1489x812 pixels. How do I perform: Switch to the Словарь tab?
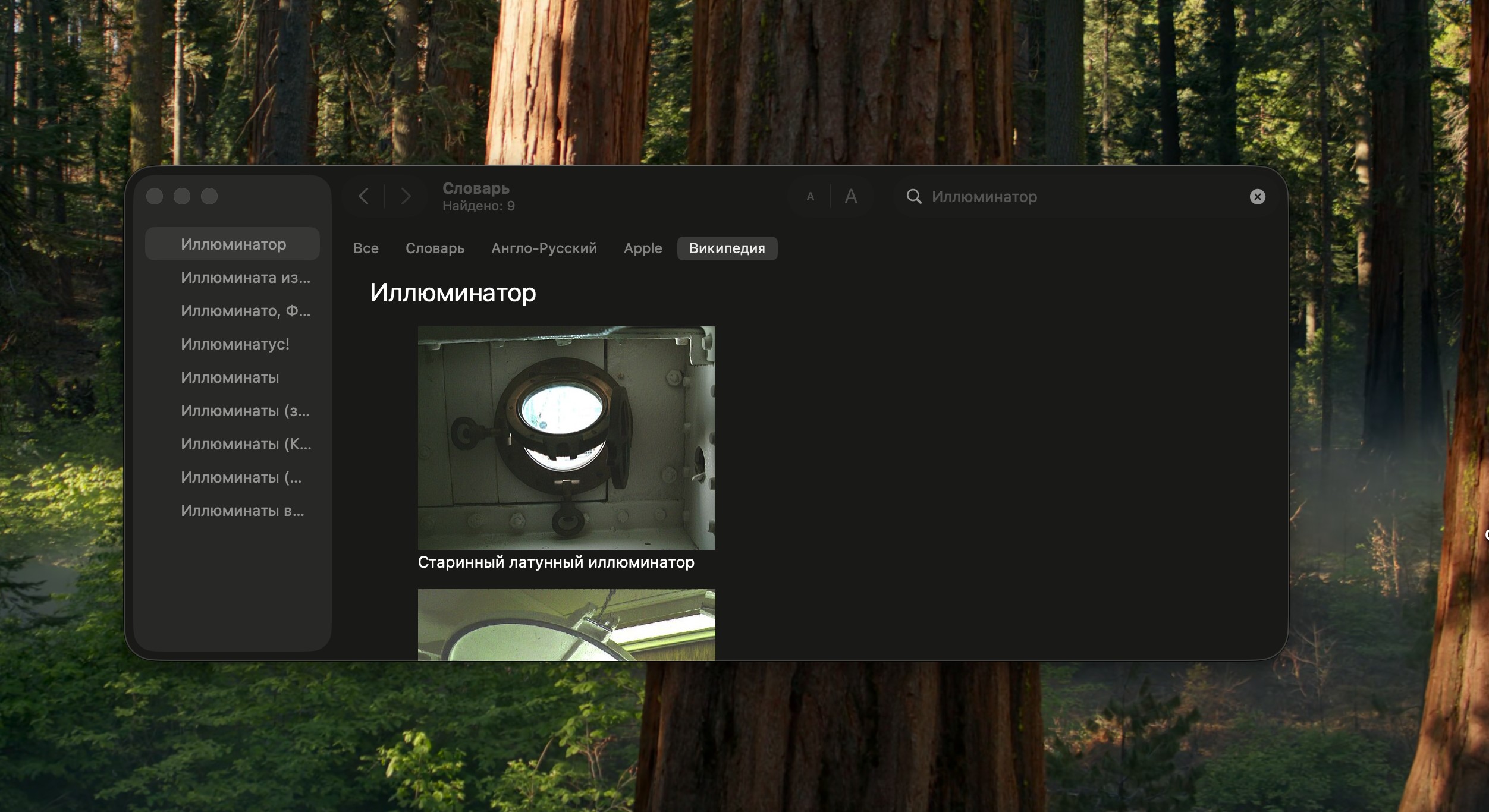pos(435,248)
